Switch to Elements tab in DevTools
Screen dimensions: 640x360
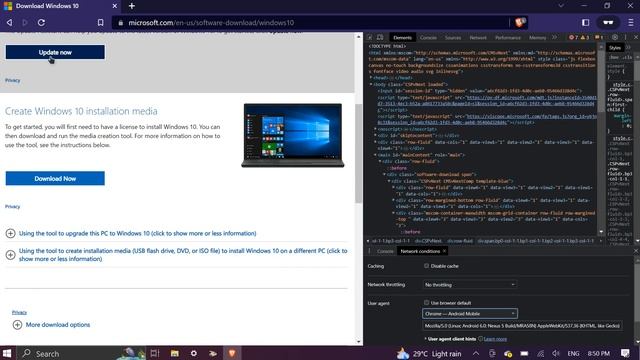tap(402, 38)
